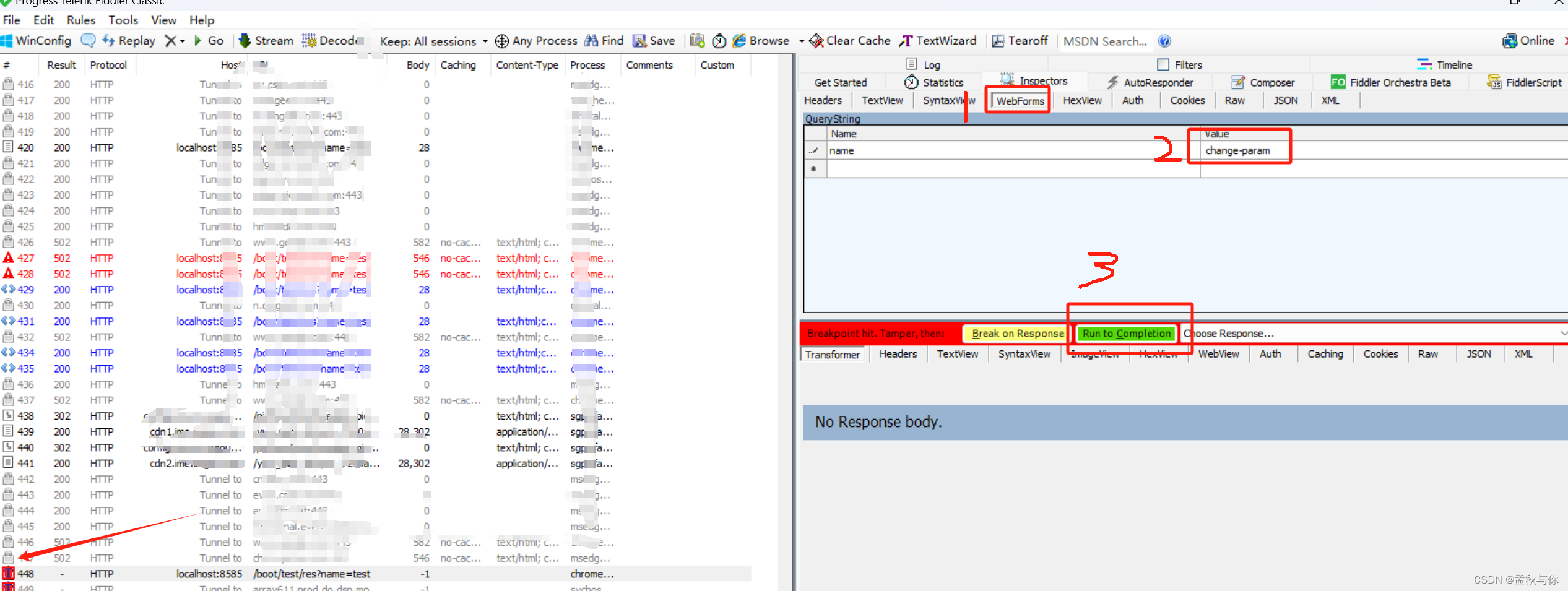Clear the browser cache
The image size is (1568, 591).
point(850,41)
